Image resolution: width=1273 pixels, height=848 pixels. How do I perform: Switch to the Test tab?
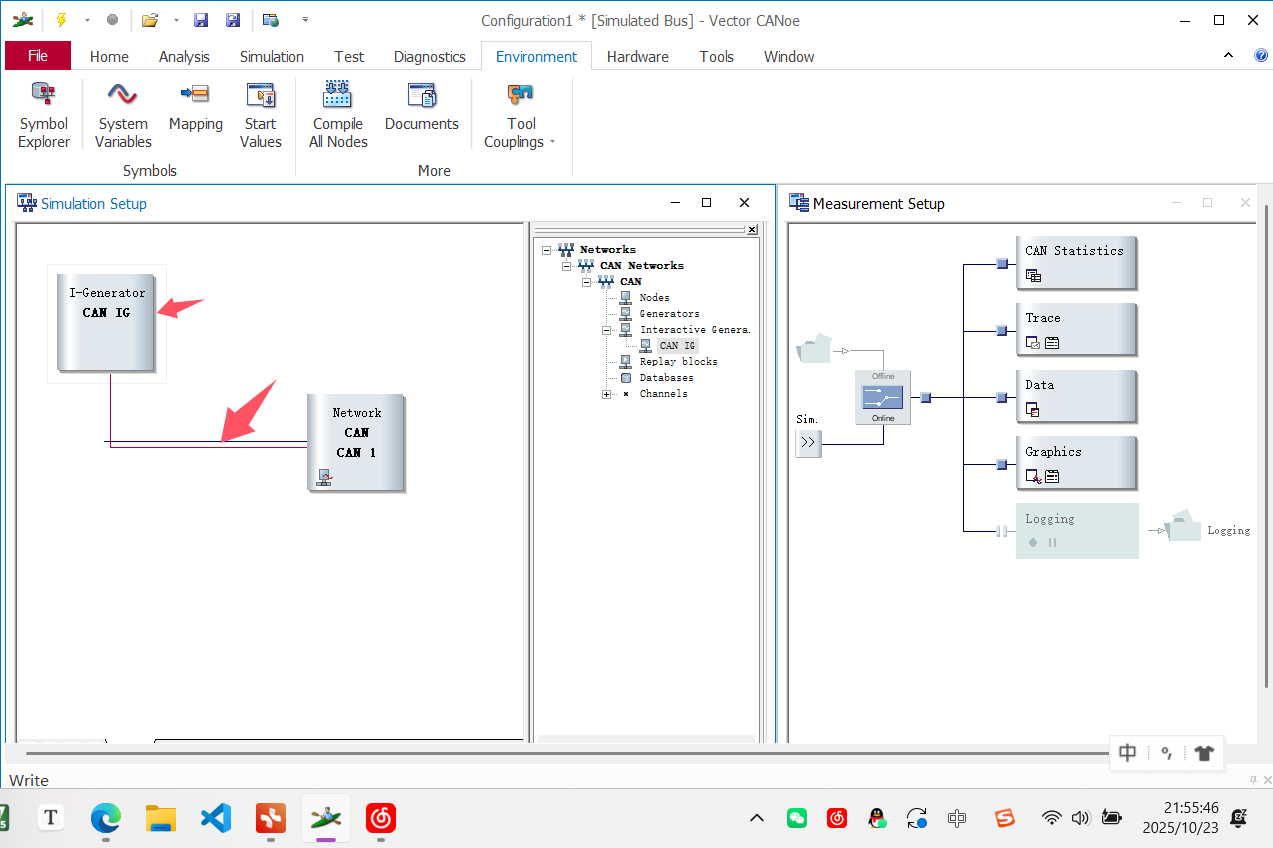coord(349,57)
